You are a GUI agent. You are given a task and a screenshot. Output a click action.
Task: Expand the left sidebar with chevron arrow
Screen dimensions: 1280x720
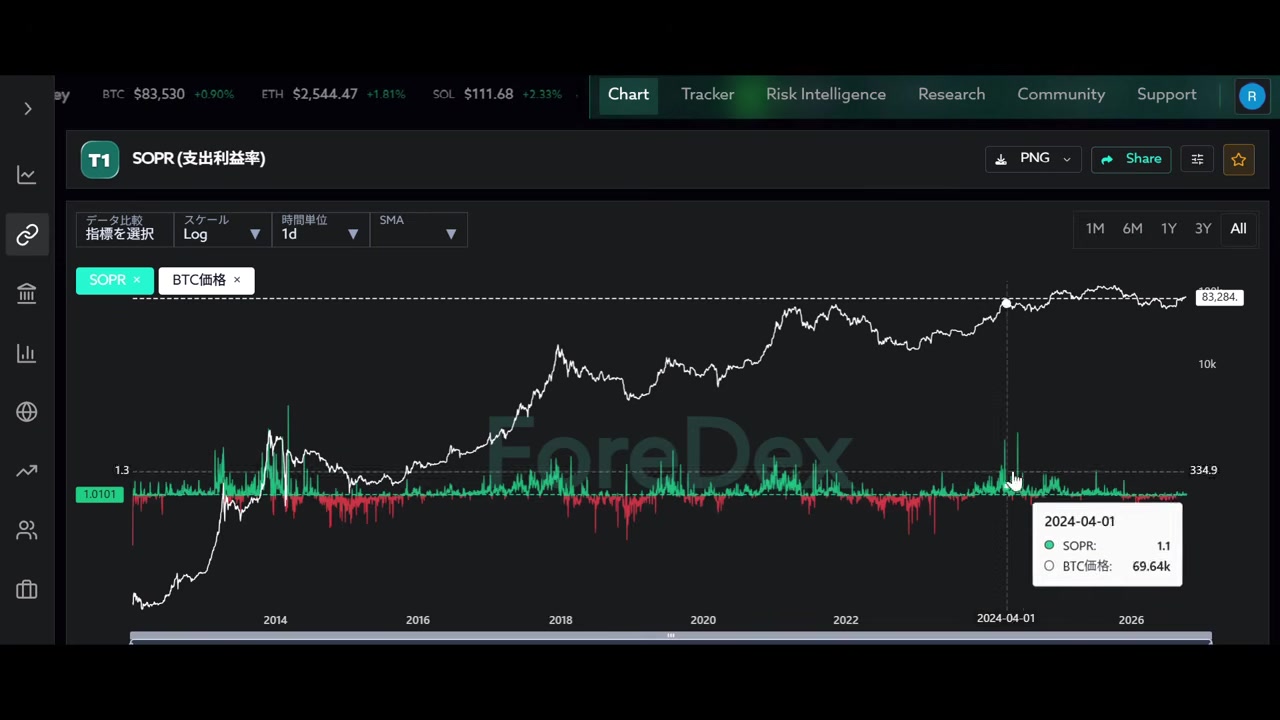(x=27, y=108)
